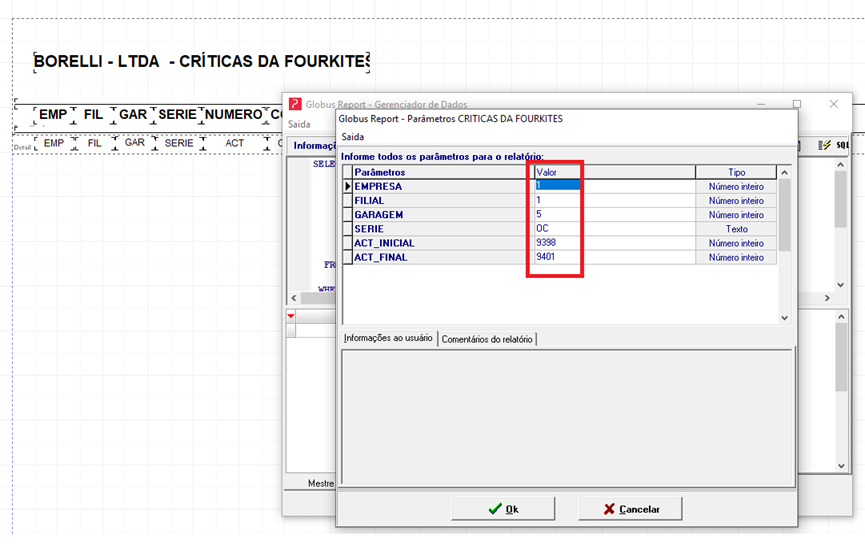865x552 pixels.
Task: Select NUMERO column header in report design
Action: click(234, 114)
